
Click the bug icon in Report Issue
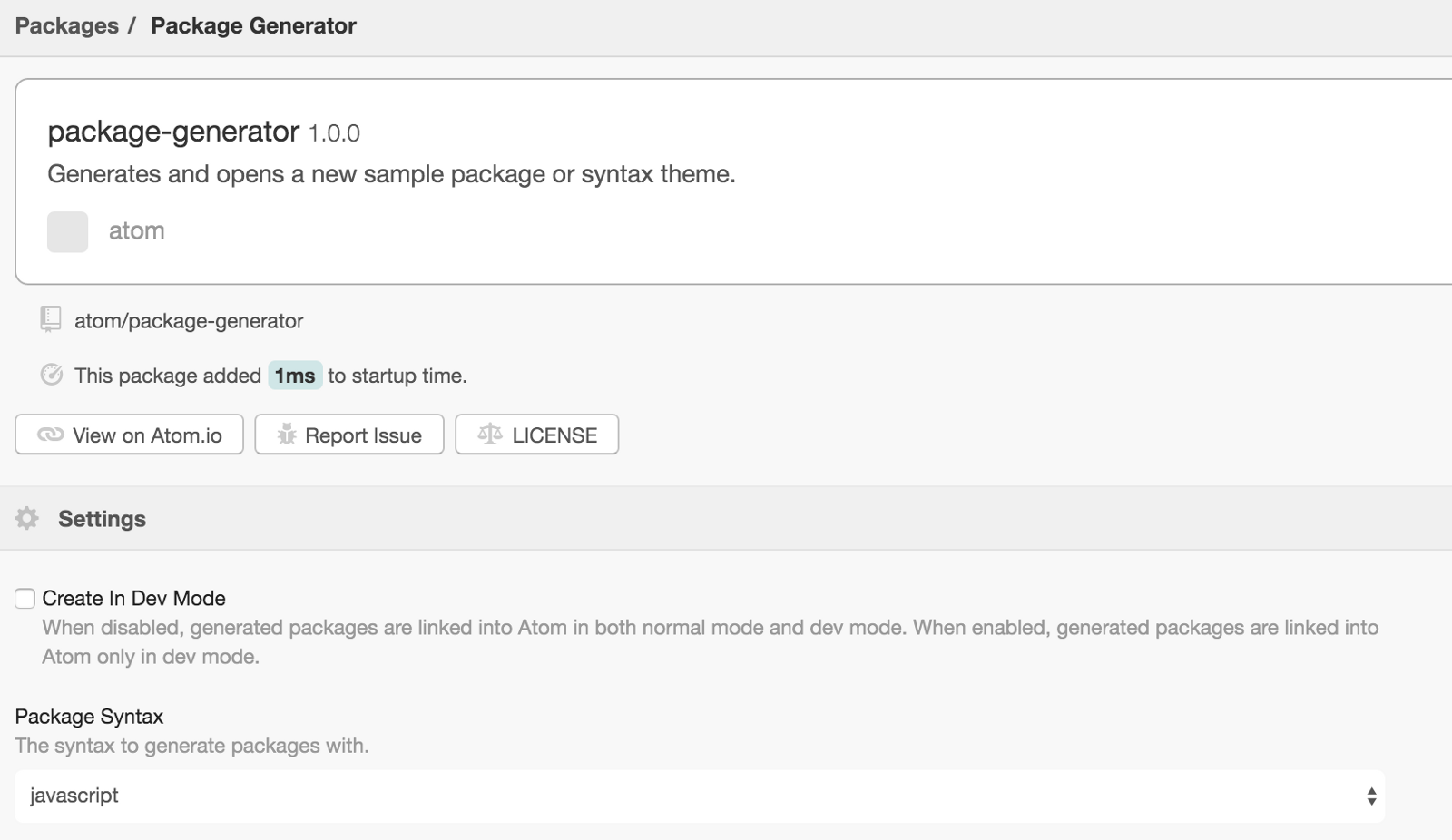[x=287, y=435]
